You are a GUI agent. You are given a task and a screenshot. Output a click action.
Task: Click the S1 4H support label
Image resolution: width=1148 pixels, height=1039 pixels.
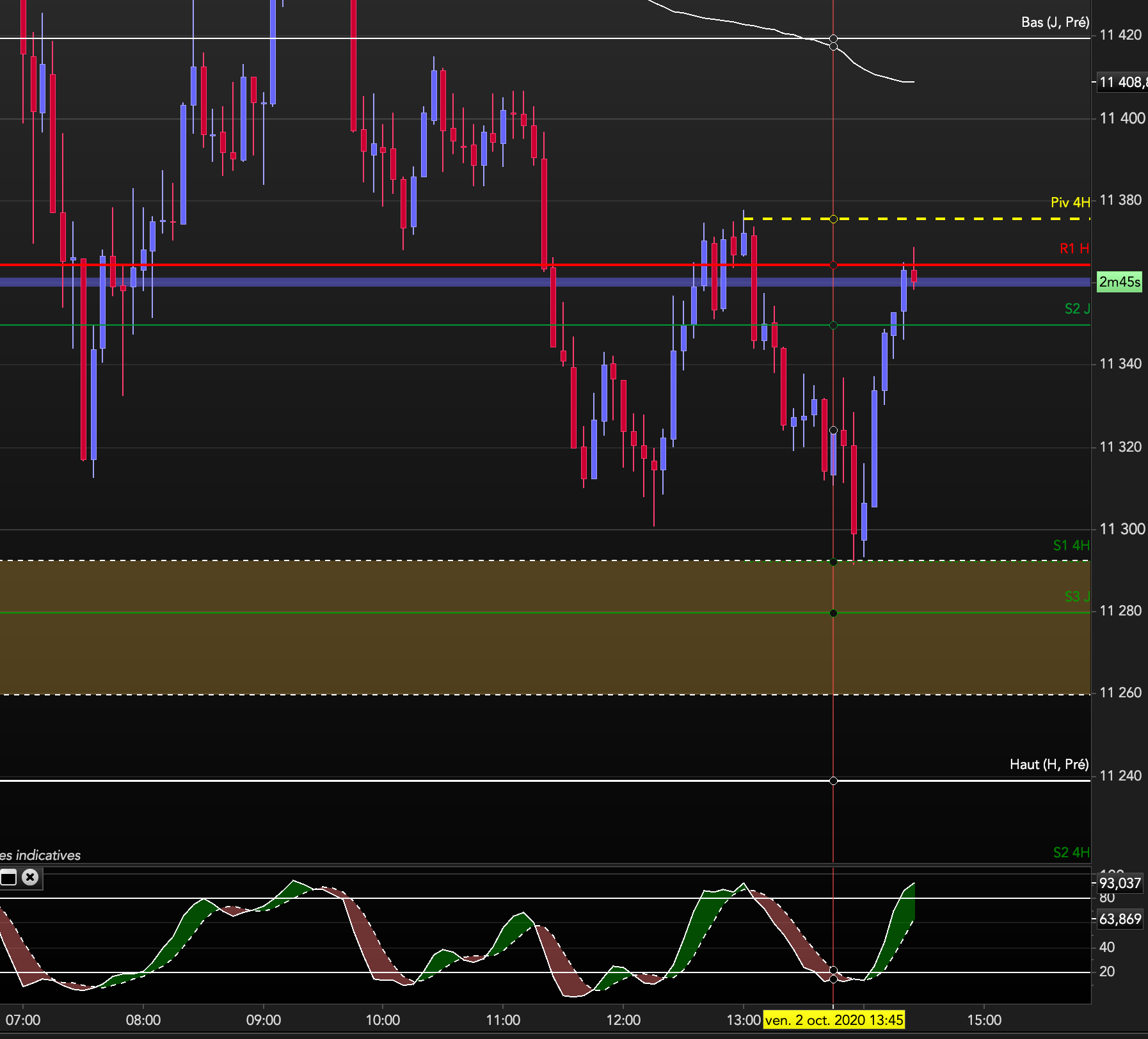pyautogui.click(x=1071, y=545)
